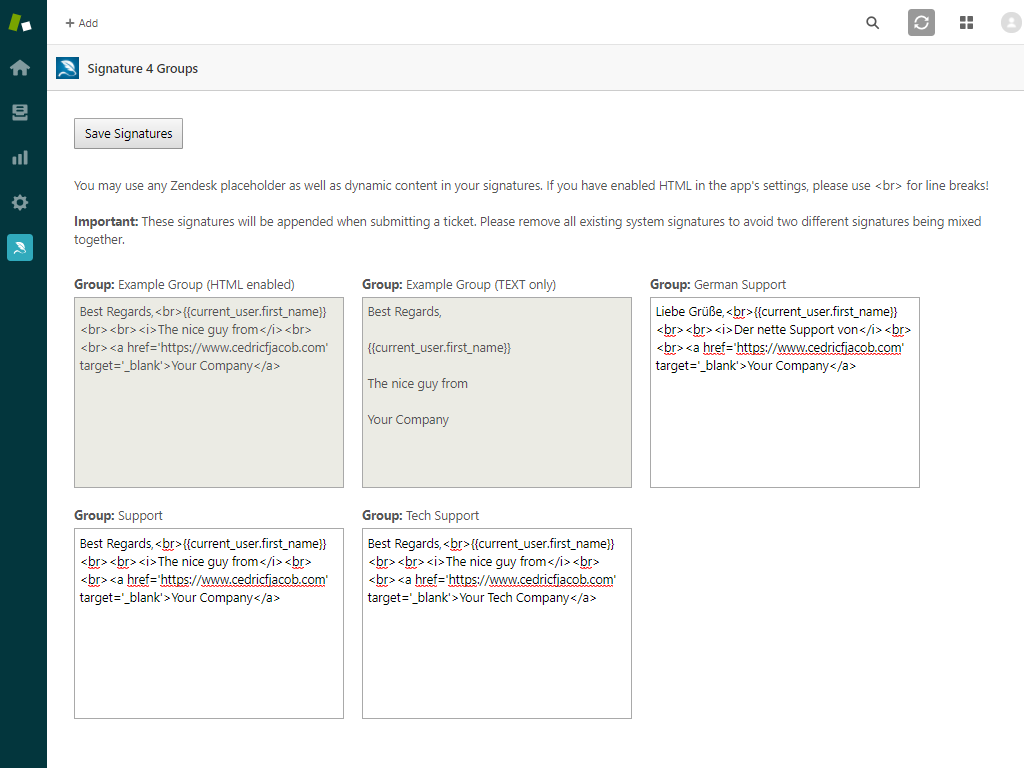The height and width of the screenshot is (768, 1024).
Task: Click the 'Group: German Support' label
Action: point(718,285)
